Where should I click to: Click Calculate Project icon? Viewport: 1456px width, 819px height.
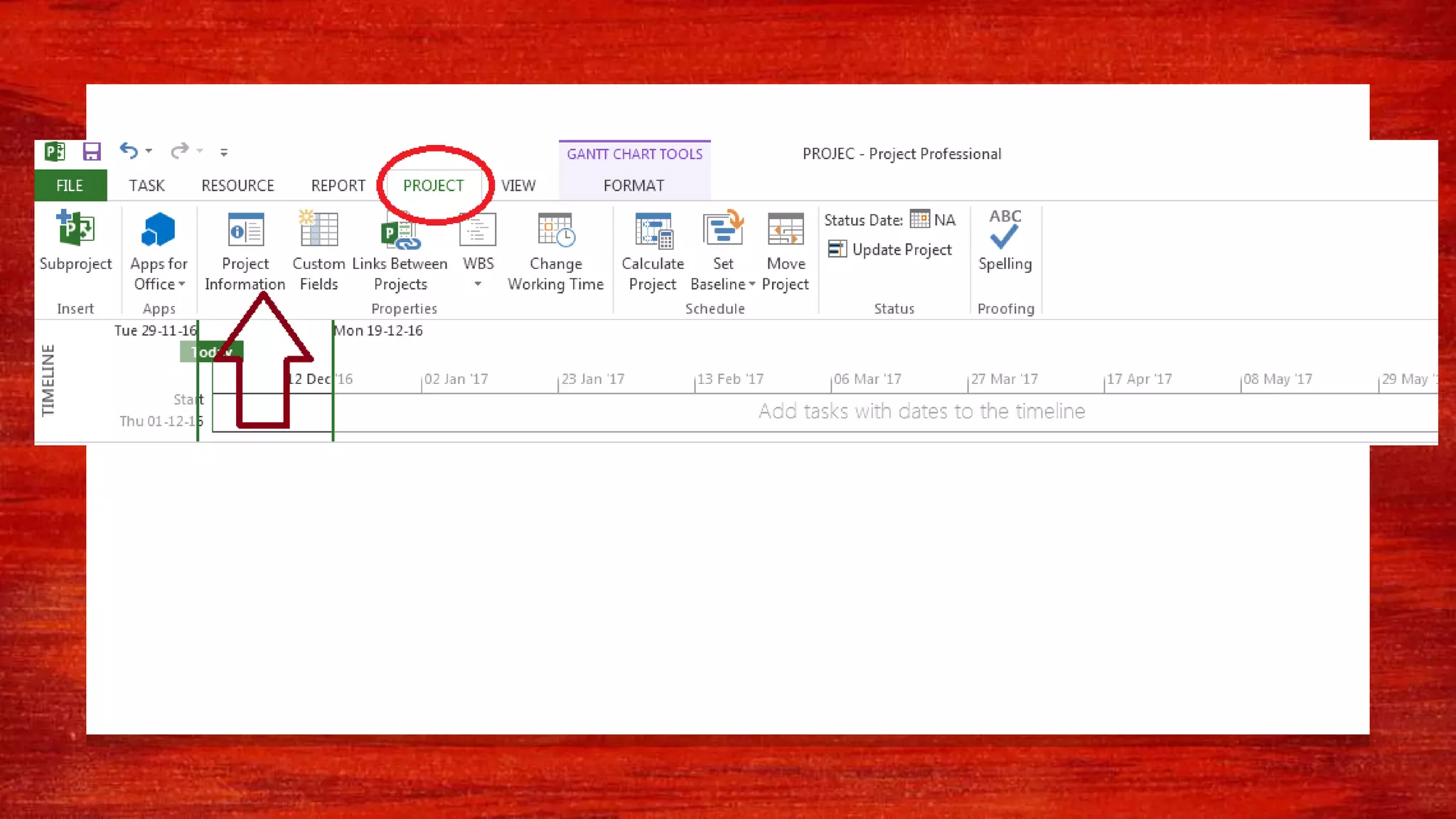[653, 230]
